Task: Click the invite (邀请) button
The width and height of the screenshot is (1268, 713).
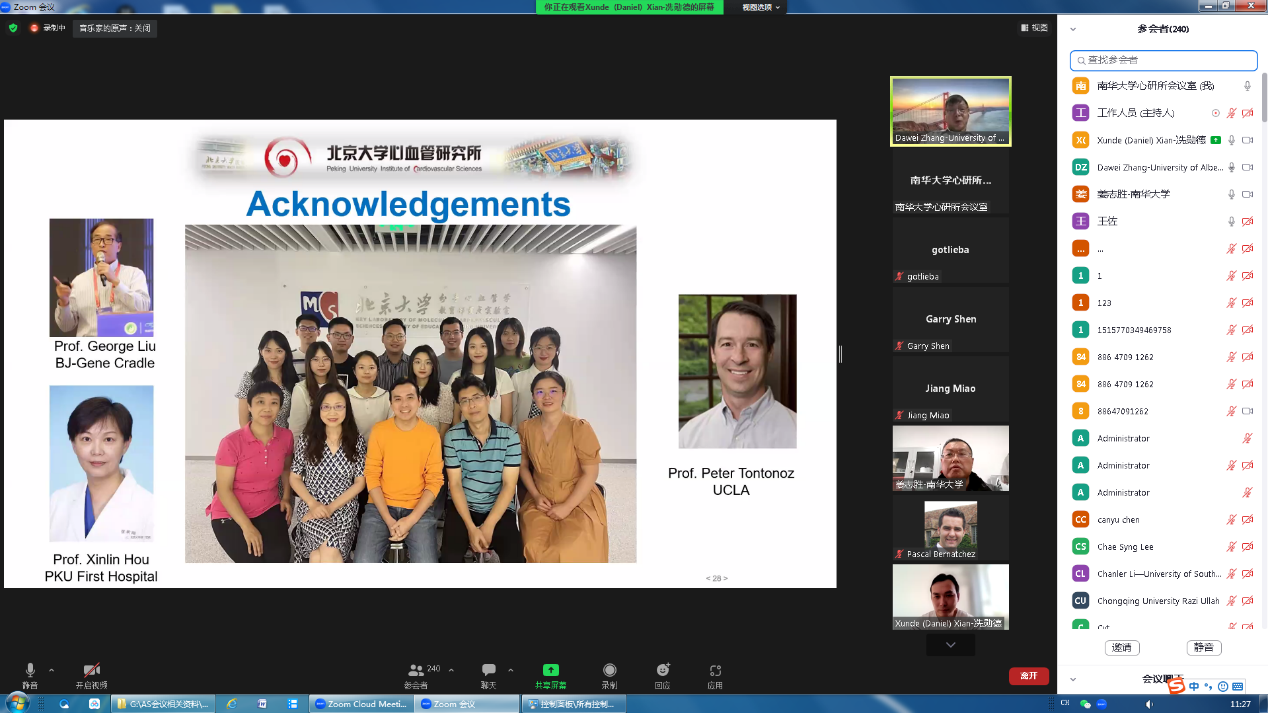Action: (x=1123, y=648)
